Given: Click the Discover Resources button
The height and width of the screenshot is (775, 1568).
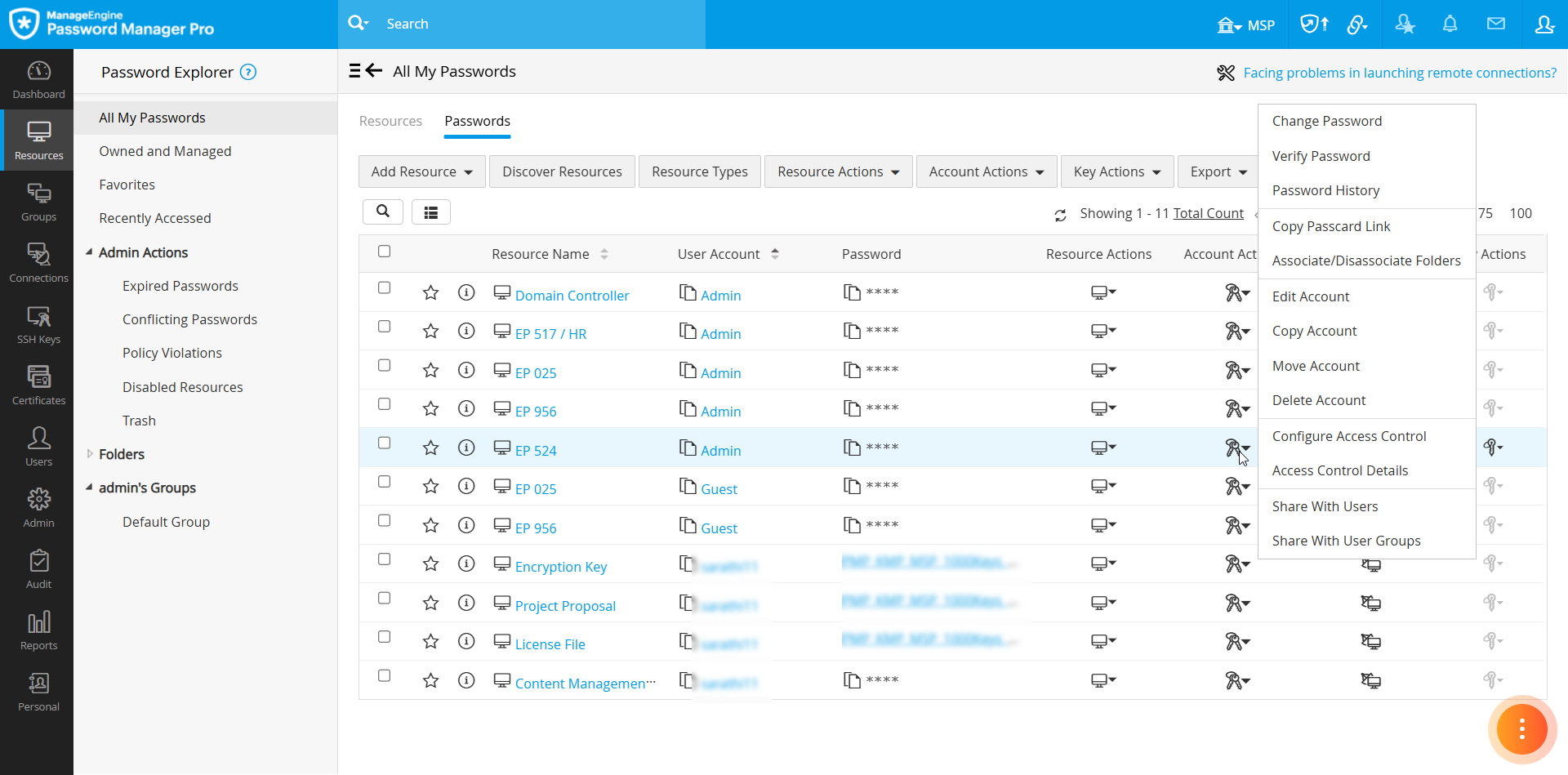Looking at the screenshot, I should [562, 171].
